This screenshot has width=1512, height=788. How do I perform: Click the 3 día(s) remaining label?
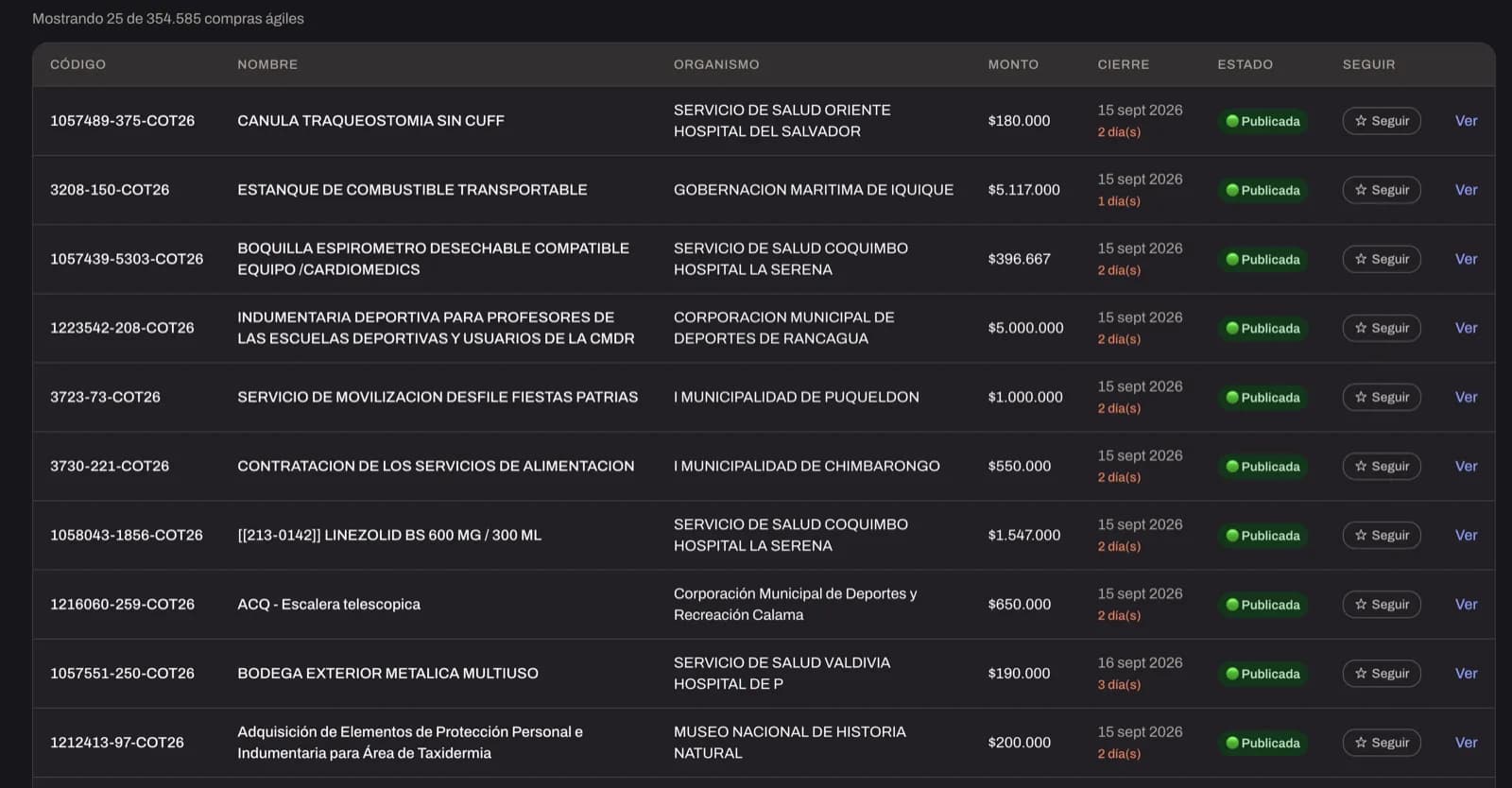(1119, 685)
